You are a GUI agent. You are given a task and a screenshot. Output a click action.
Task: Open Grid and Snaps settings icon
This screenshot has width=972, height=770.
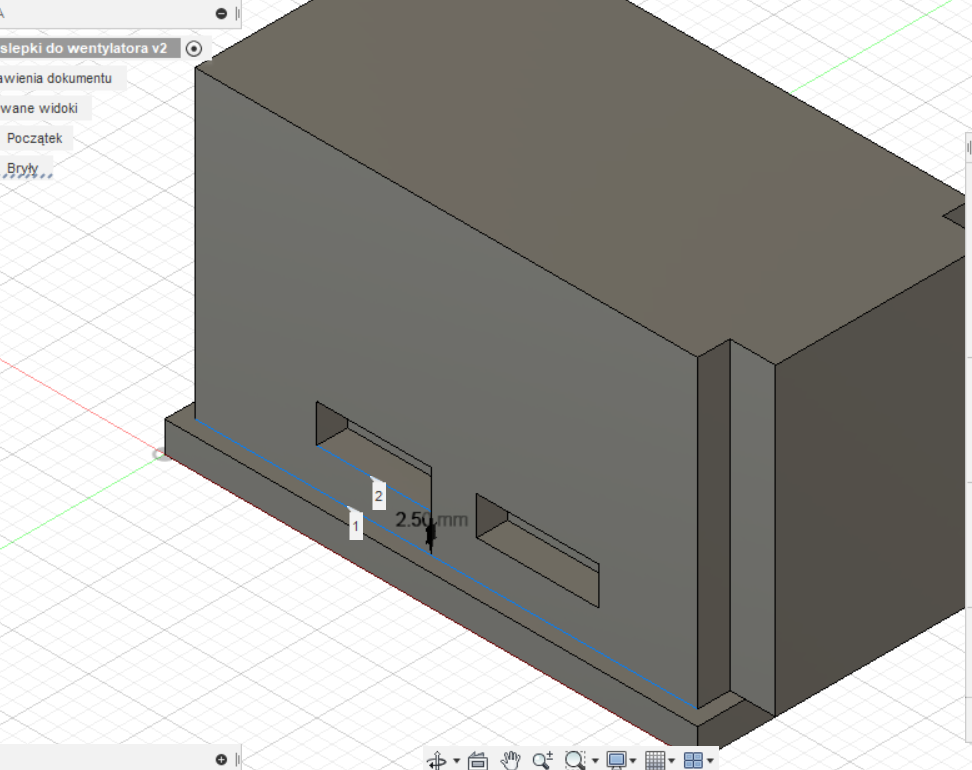[655, 760]
